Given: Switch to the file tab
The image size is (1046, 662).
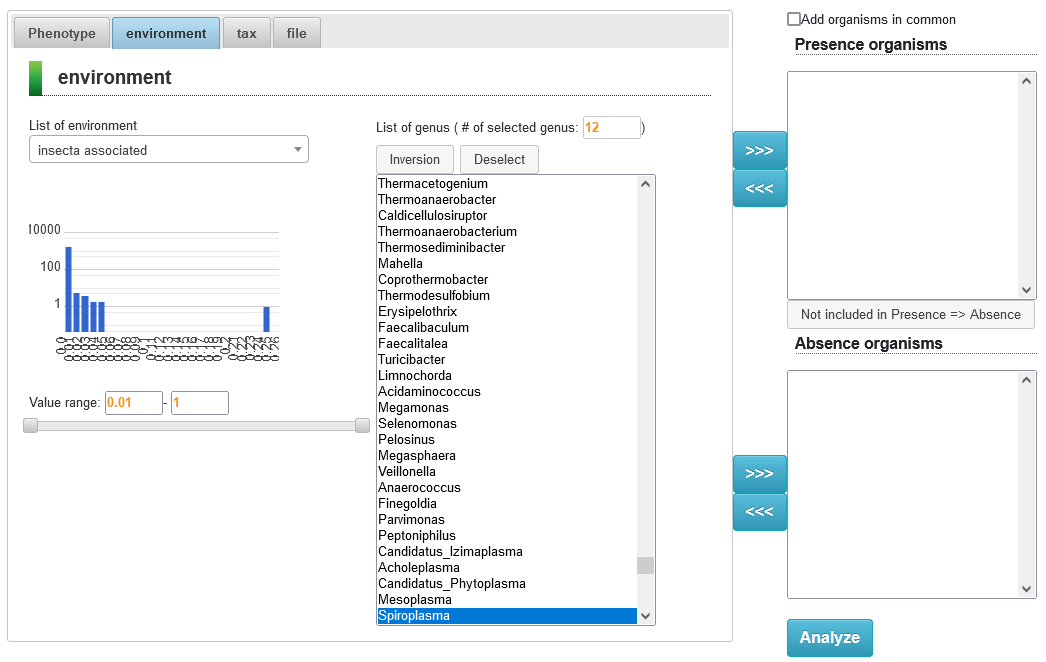Looking at the screenshot, I should 296,33.
